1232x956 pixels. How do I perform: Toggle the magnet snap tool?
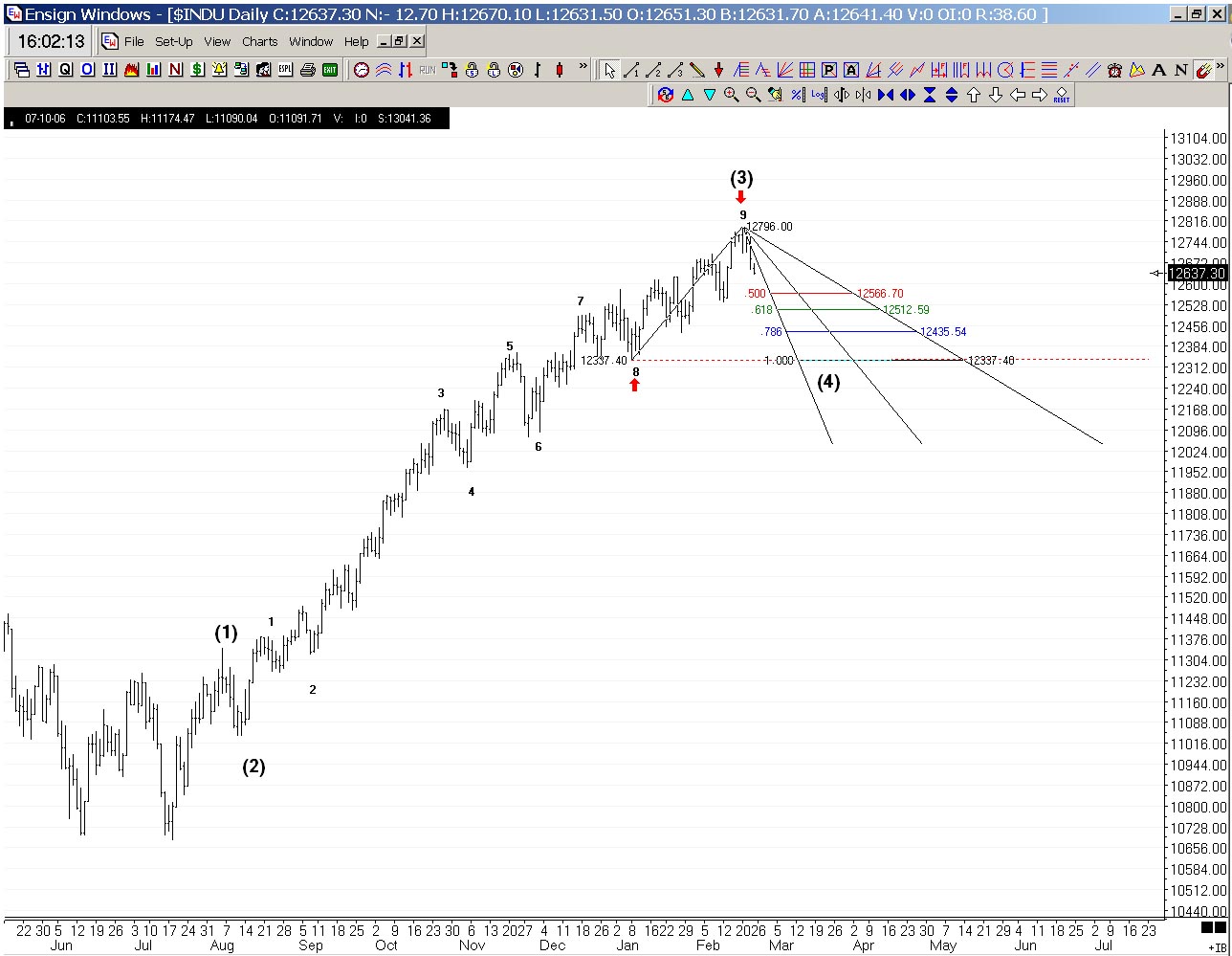pos(1203,70)
